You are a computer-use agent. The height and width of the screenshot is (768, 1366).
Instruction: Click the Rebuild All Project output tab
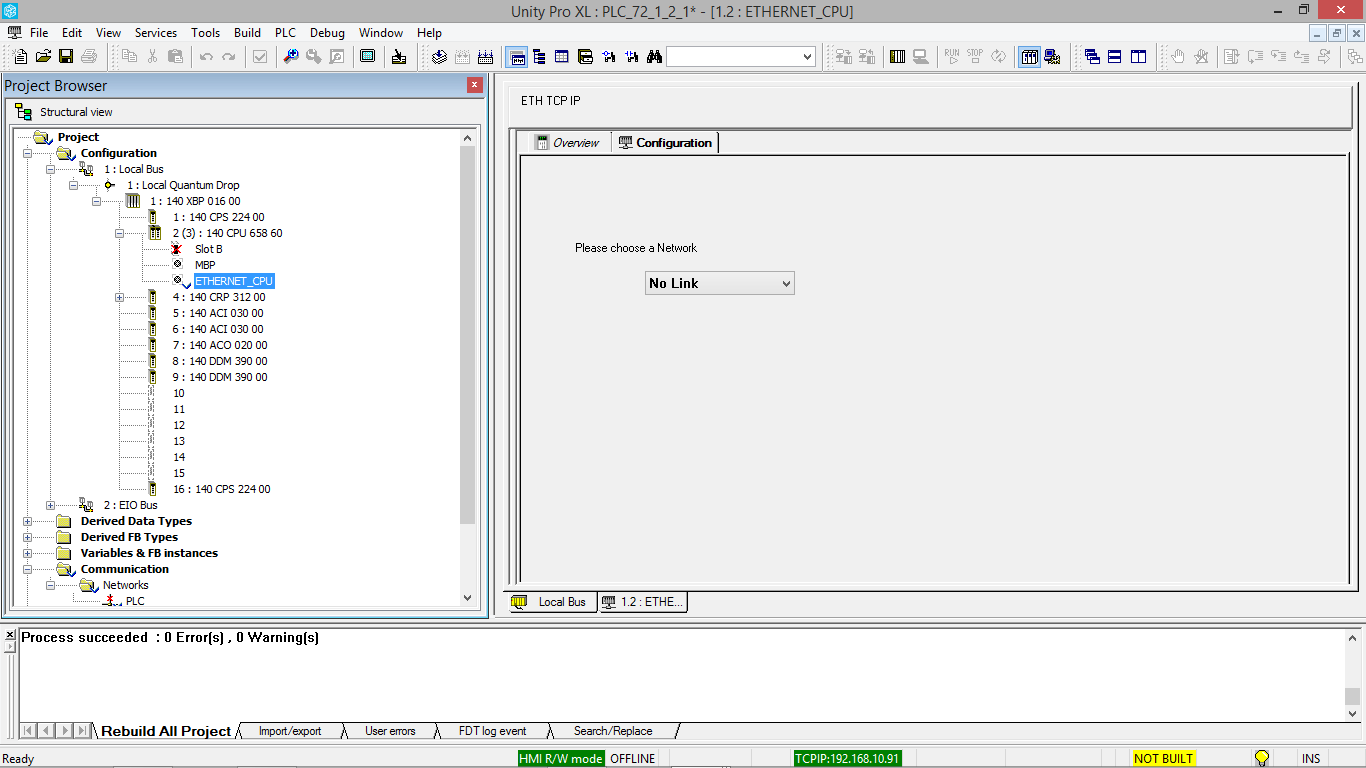(x=164, y=731)
